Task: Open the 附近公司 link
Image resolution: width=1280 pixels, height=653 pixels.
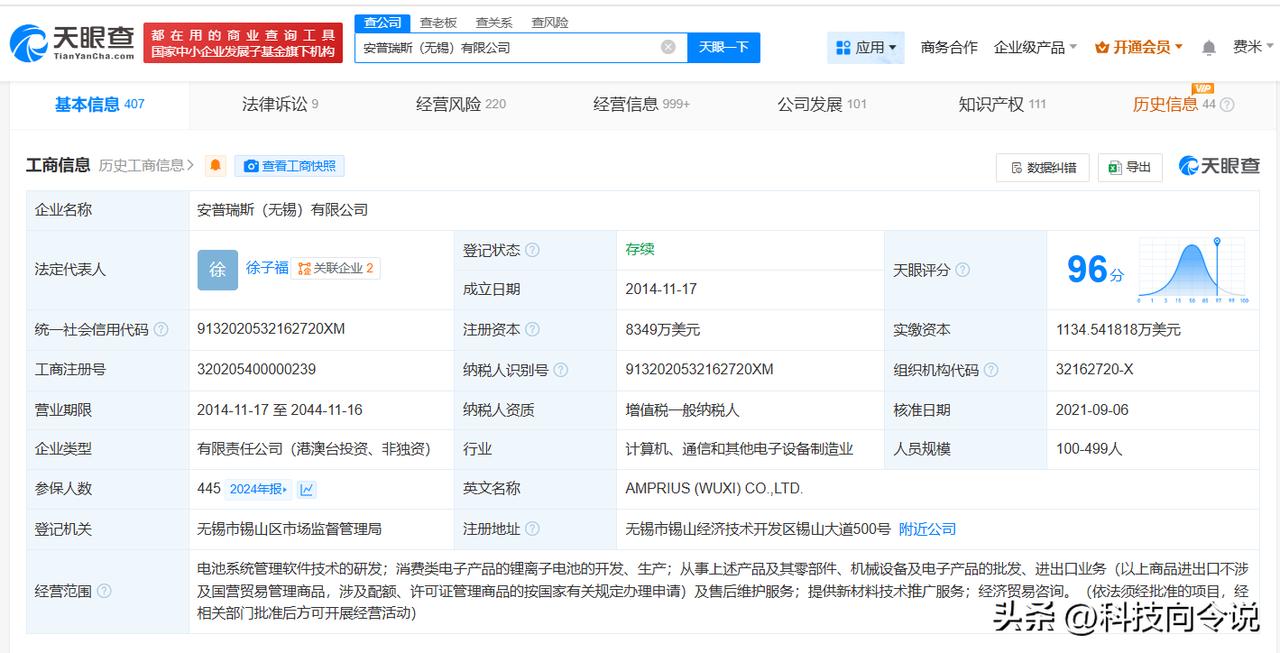Action: [x=927, y=529]
